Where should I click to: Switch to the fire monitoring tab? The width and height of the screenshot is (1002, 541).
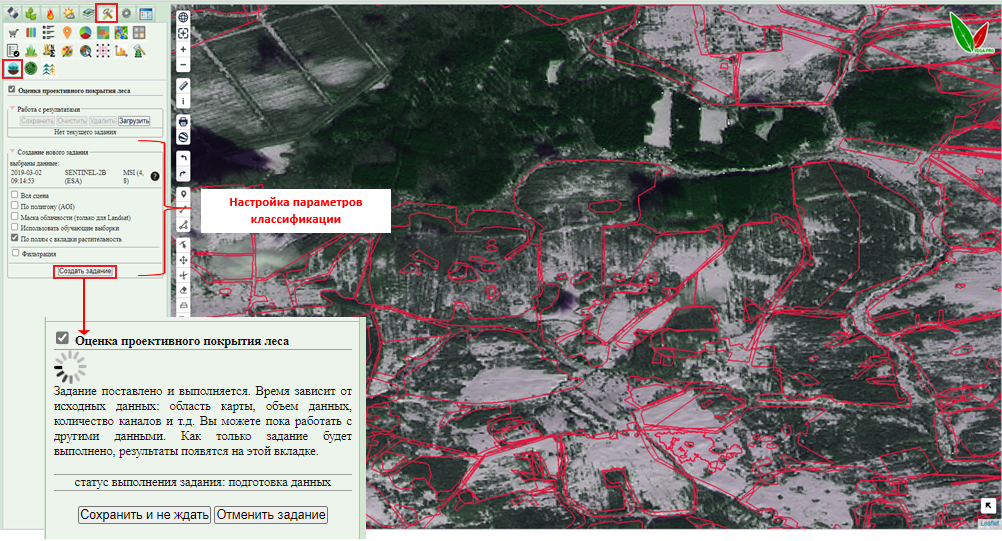(x=50, y=13)
